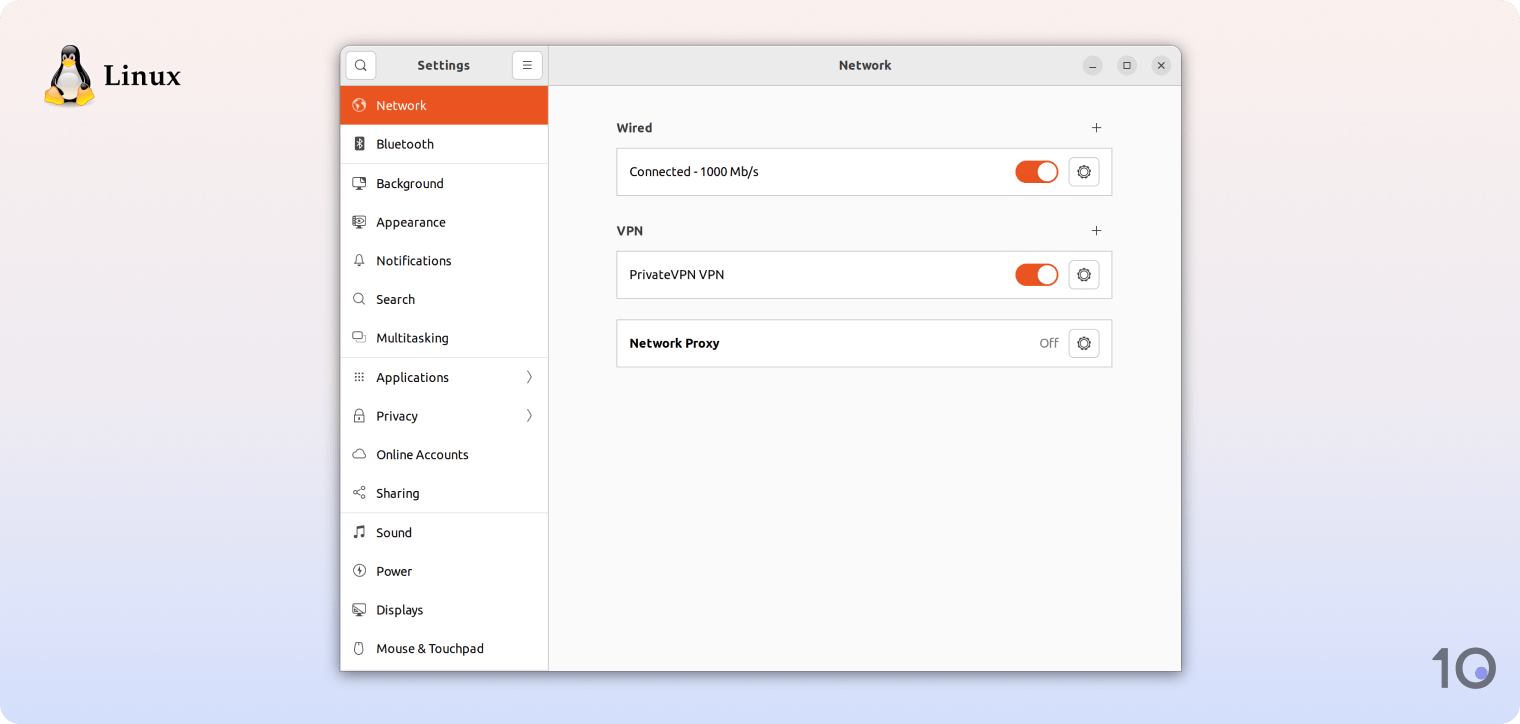Screen dimensions: 1520x724
Task: Click the VPN section heading
Action: click(x=630, y=231)
